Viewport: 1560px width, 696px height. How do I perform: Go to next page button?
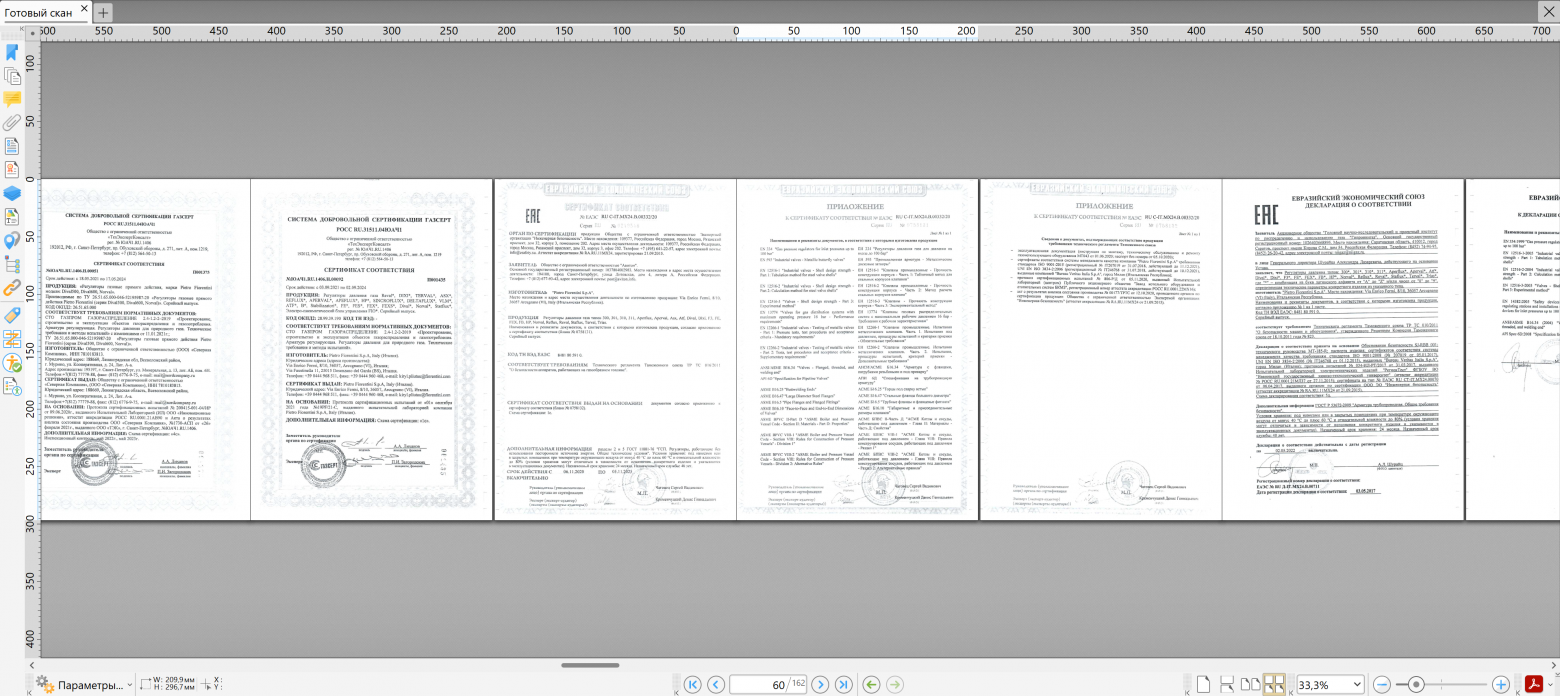(x=820, y=684)
